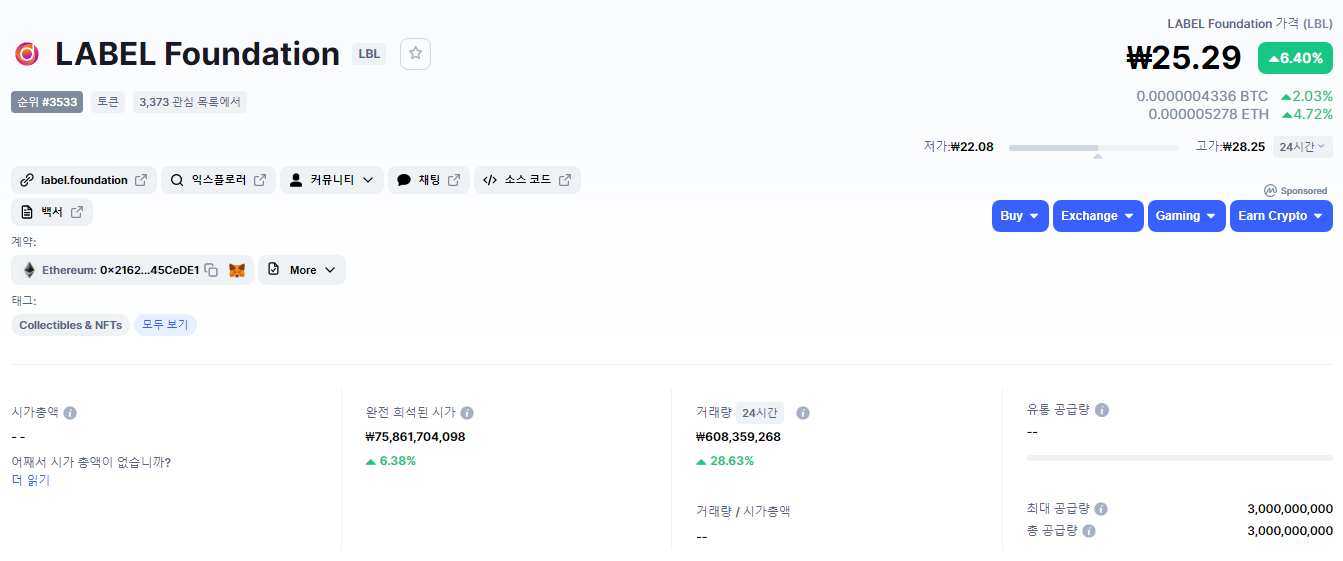The image size is (1343, 561).
Task: Open the 백서 whitepaper link
Action: coord(52,212)
